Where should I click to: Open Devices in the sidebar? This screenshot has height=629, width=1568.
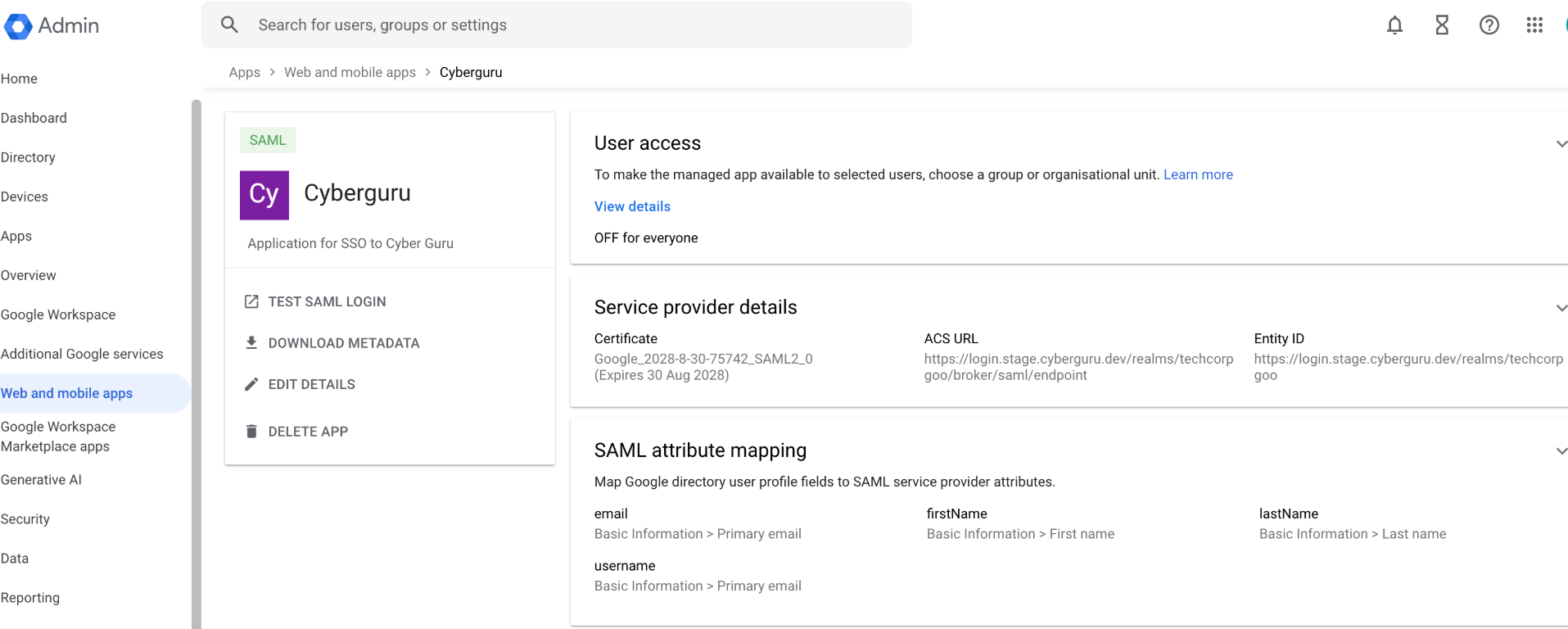point(25,197)
